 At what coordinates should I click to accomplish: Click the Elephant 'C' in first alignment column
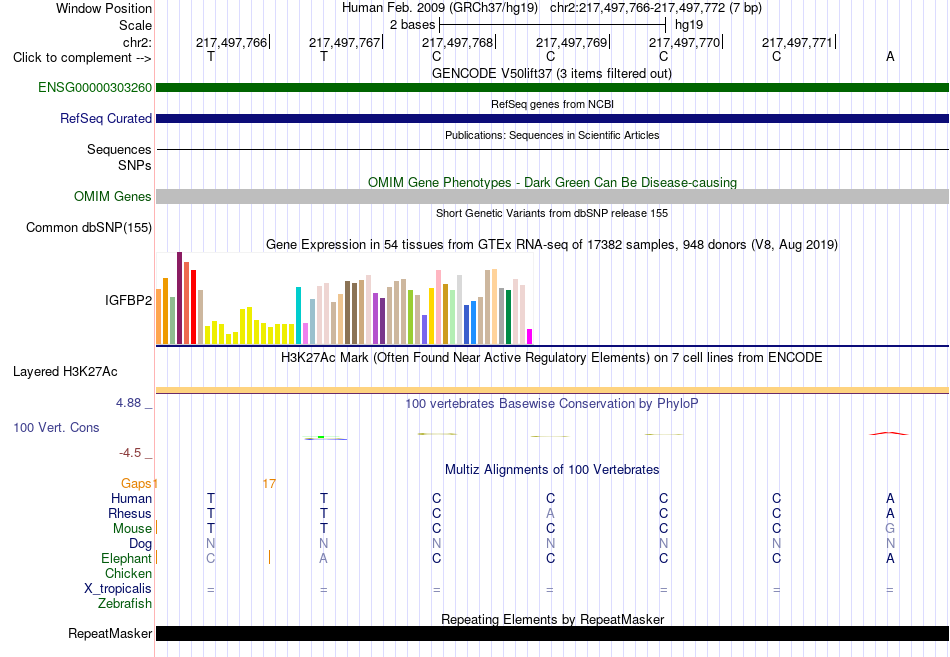[x=210, y=559]
